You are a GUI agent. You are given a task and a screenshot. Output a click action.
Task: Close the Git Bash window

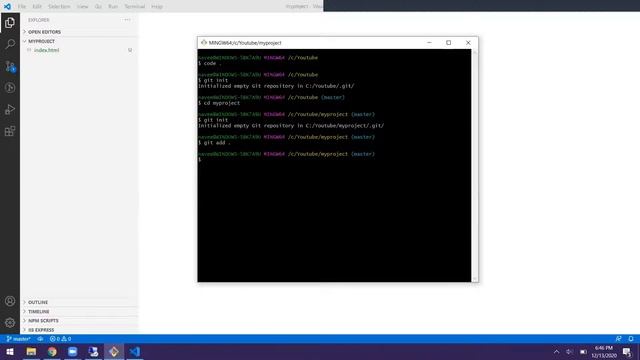tap(468, 42)
